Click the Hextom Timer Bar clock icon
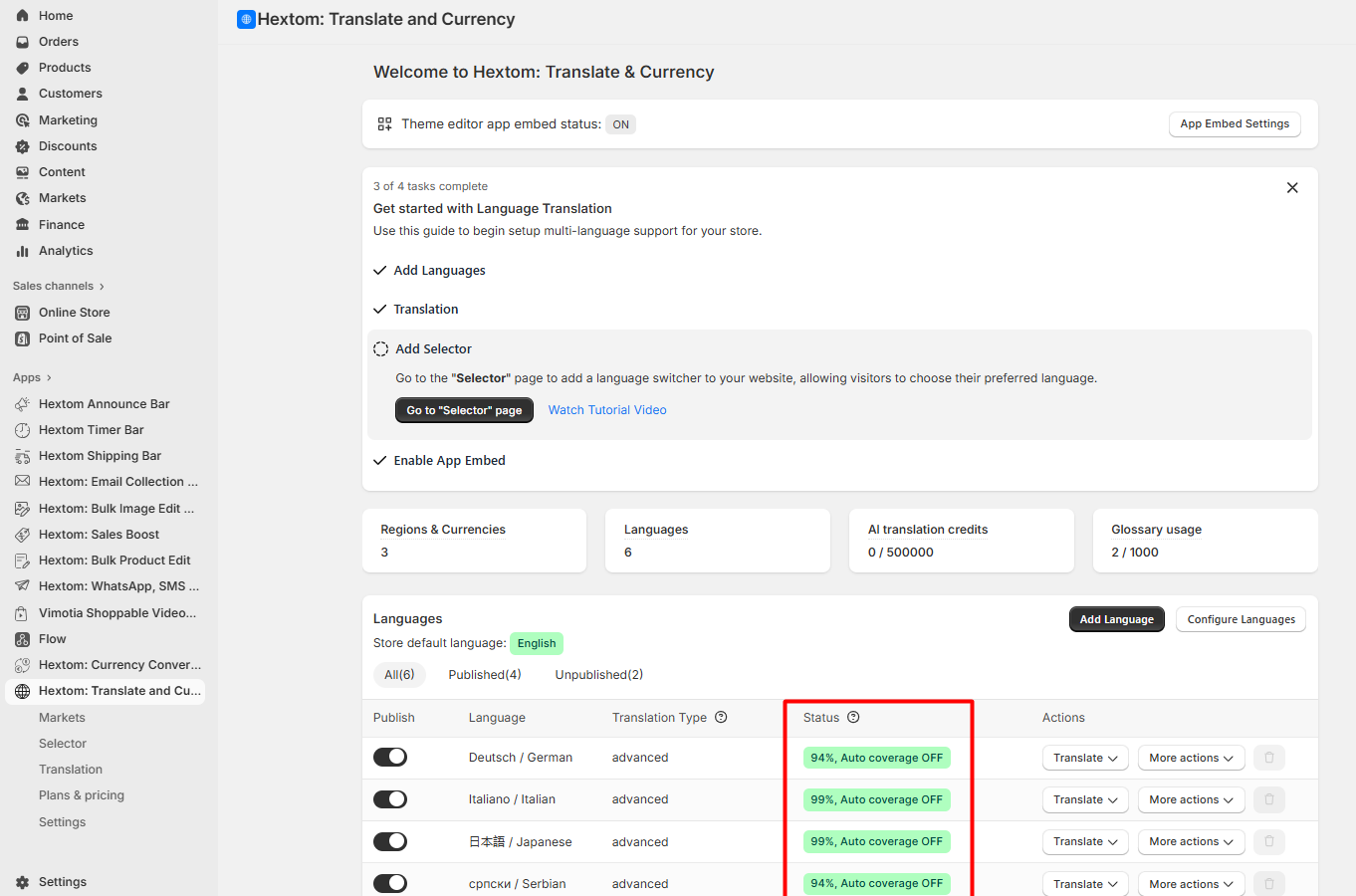The width and height of the screenshot is (1356, 896). (x=22, y=430)
